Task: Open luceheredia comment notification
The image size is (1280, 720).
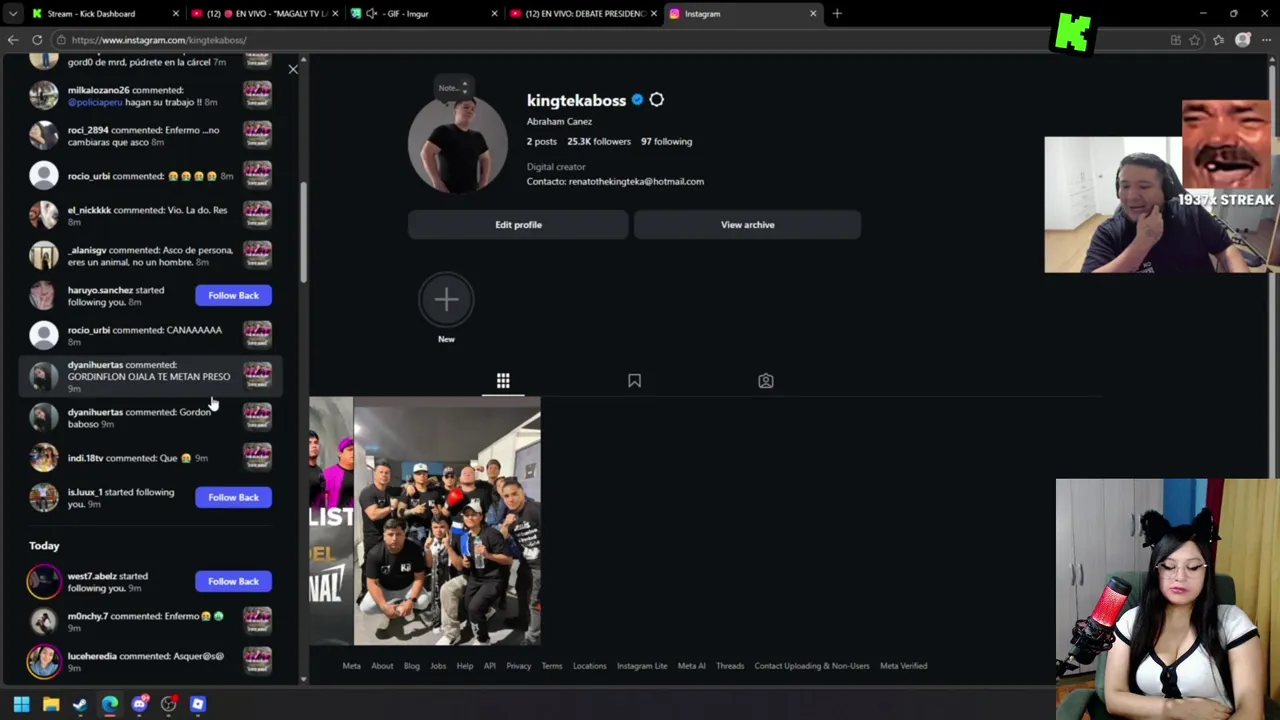Action: [150, 661]
